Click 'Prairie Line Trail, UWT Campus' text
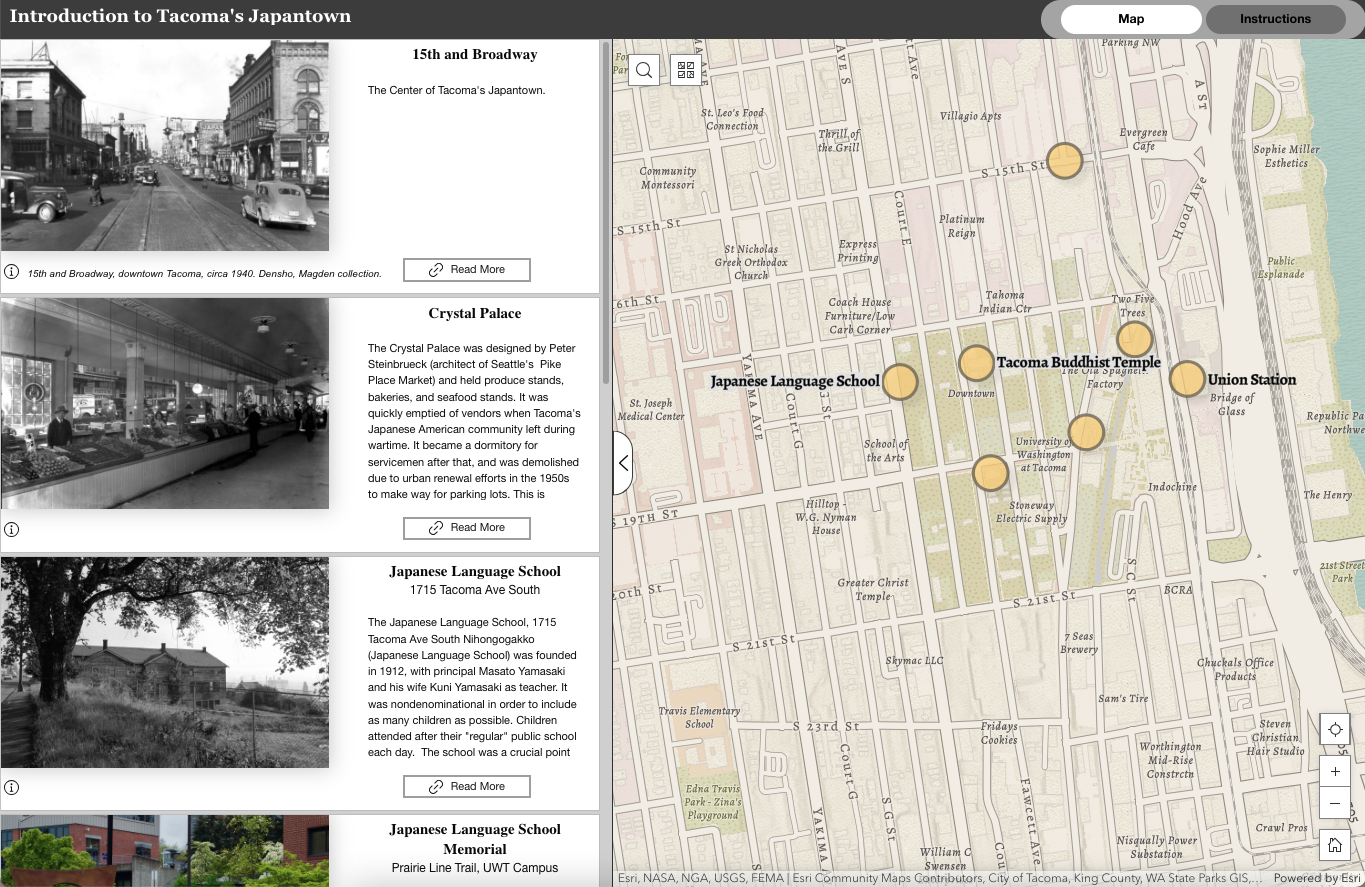 [475, 868]
